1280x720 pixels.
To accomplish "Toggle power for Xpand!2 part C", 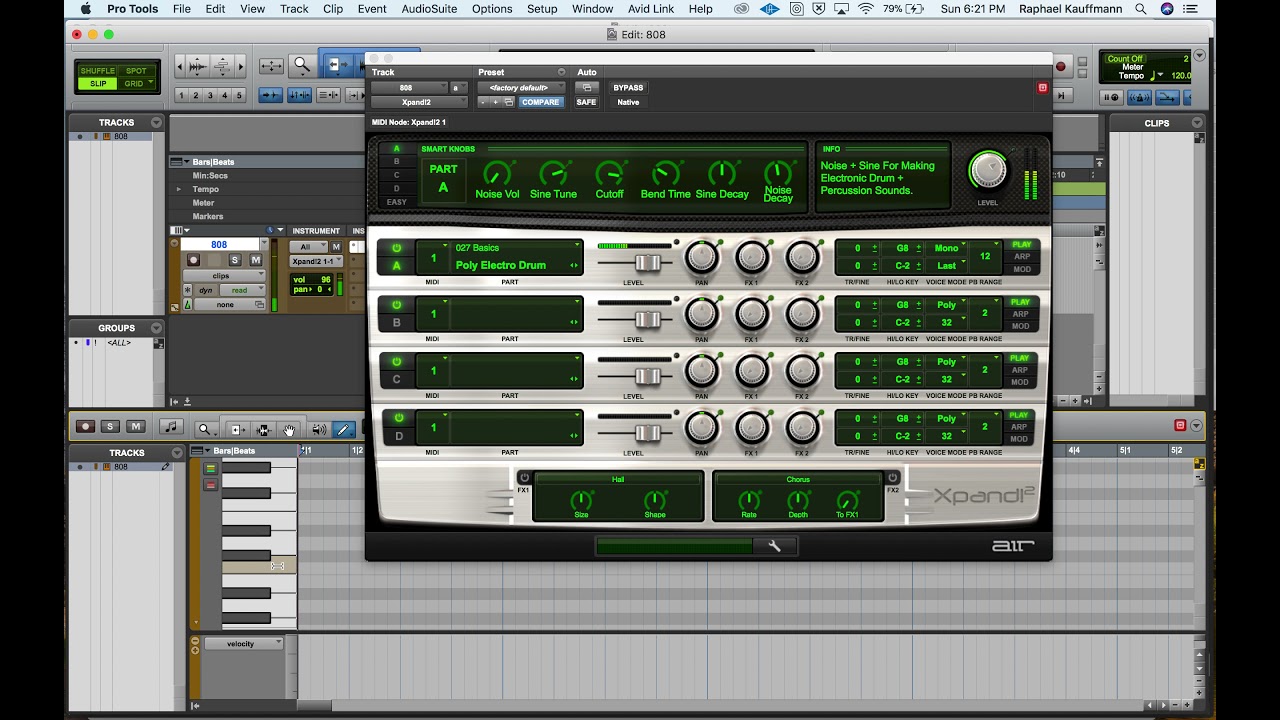I will click(x=396, y=361).
